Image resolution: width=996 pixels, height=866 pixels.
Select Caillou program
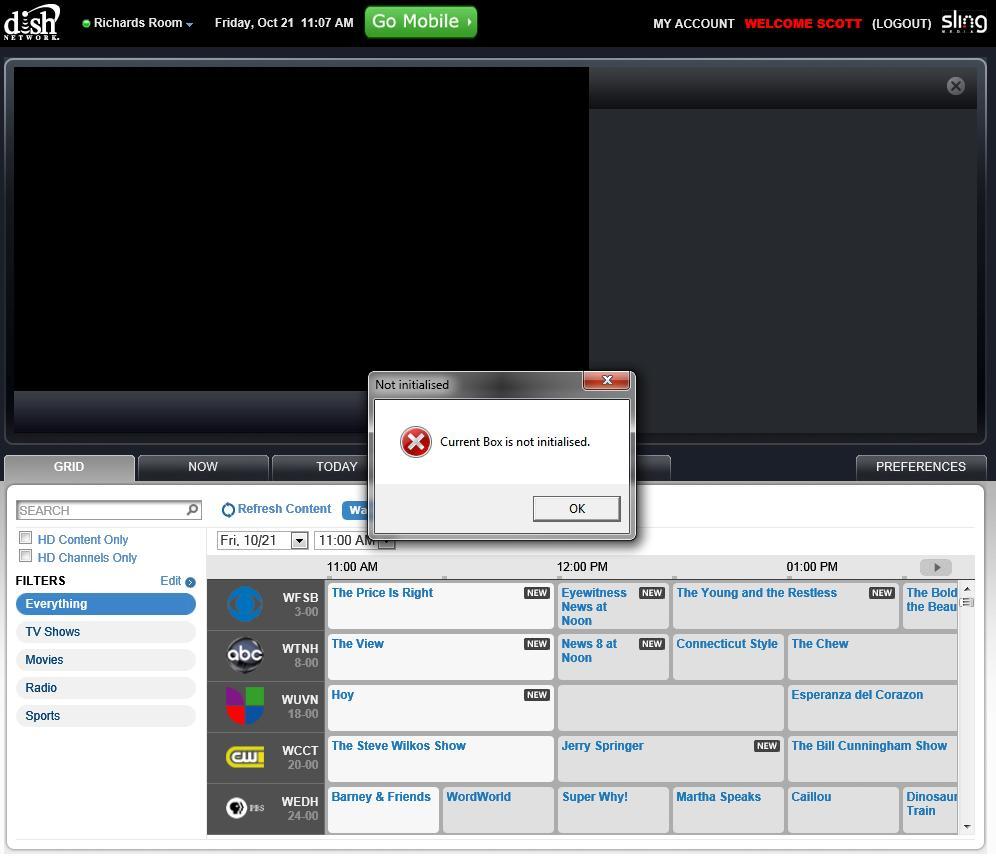coord(843,809)
